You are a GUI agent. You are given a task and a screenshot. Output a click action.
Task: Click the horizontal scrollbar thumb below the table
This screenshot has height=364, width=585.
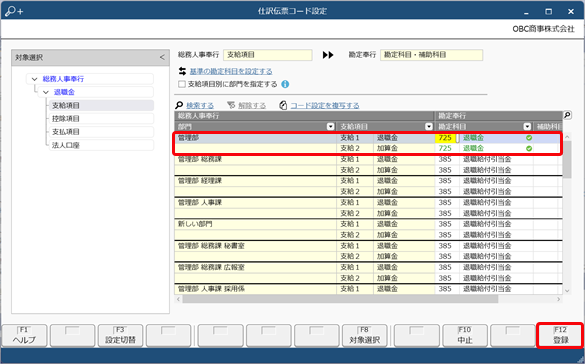coord(340,299)
